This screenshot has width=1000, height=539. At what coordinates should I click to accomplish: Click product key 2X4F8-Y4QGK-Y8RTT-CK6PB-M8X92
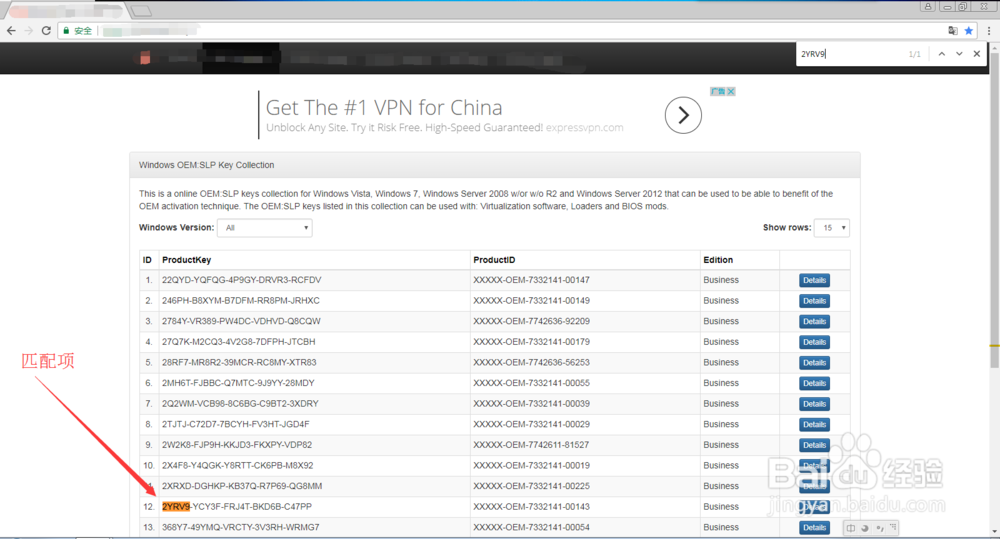point(237,466)
